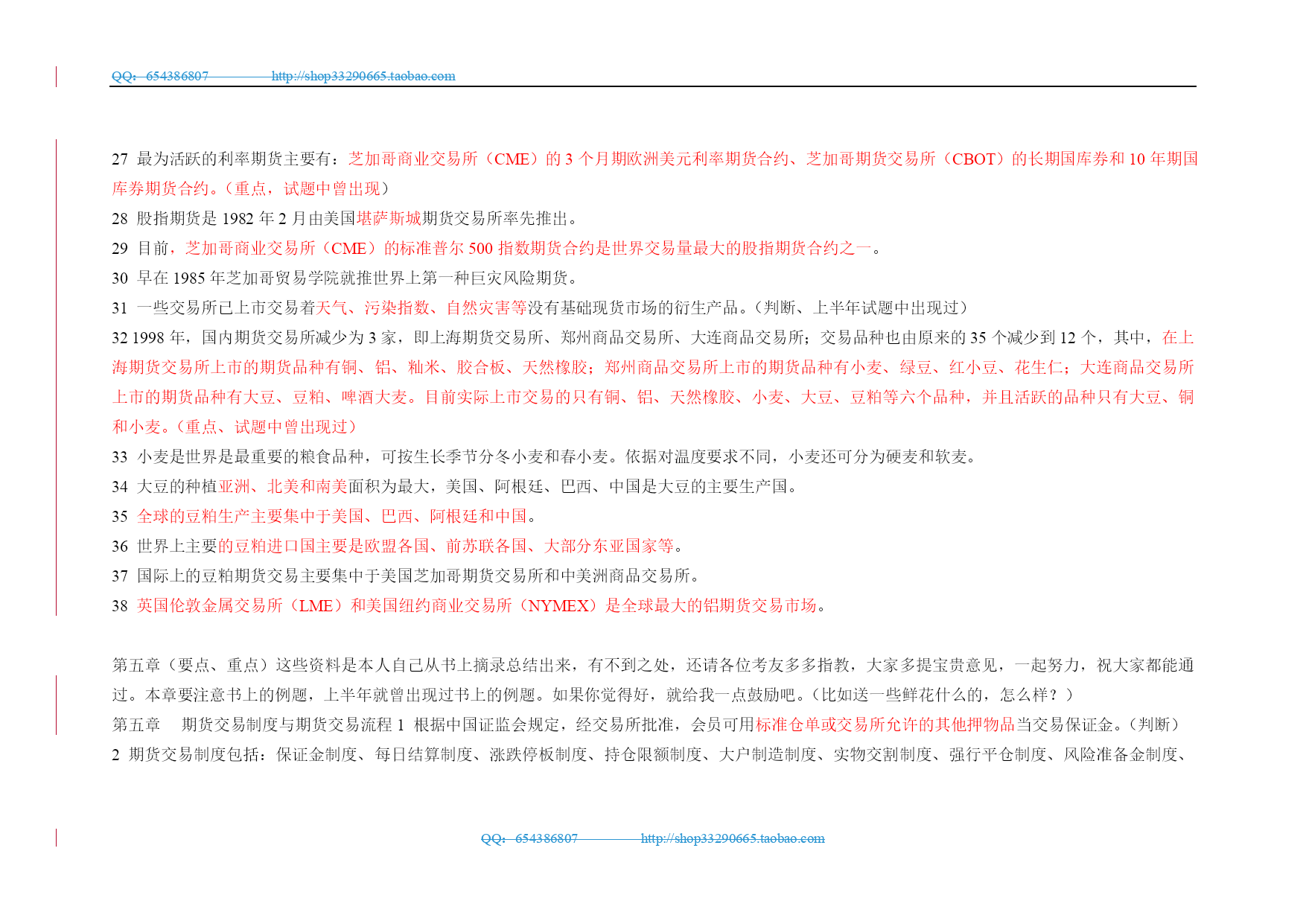
Task: Click item 36 about 豆粕进口国
Action: tap(398, 546)
